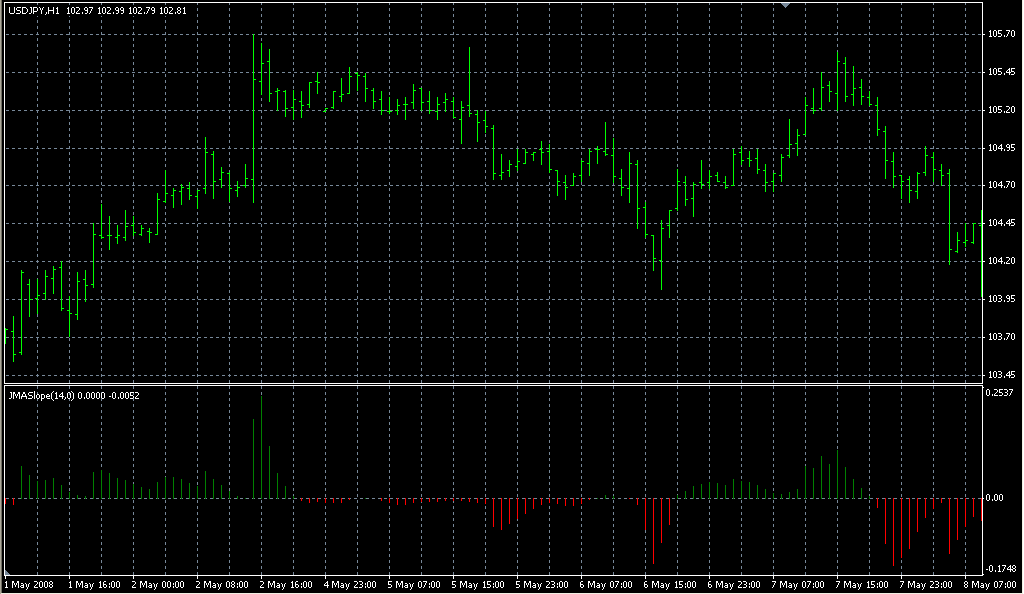The height and width of the screenshot is (594, 1024).
Task: Click the 4 May 23:00 time label
Action: [x=348, y=584]
